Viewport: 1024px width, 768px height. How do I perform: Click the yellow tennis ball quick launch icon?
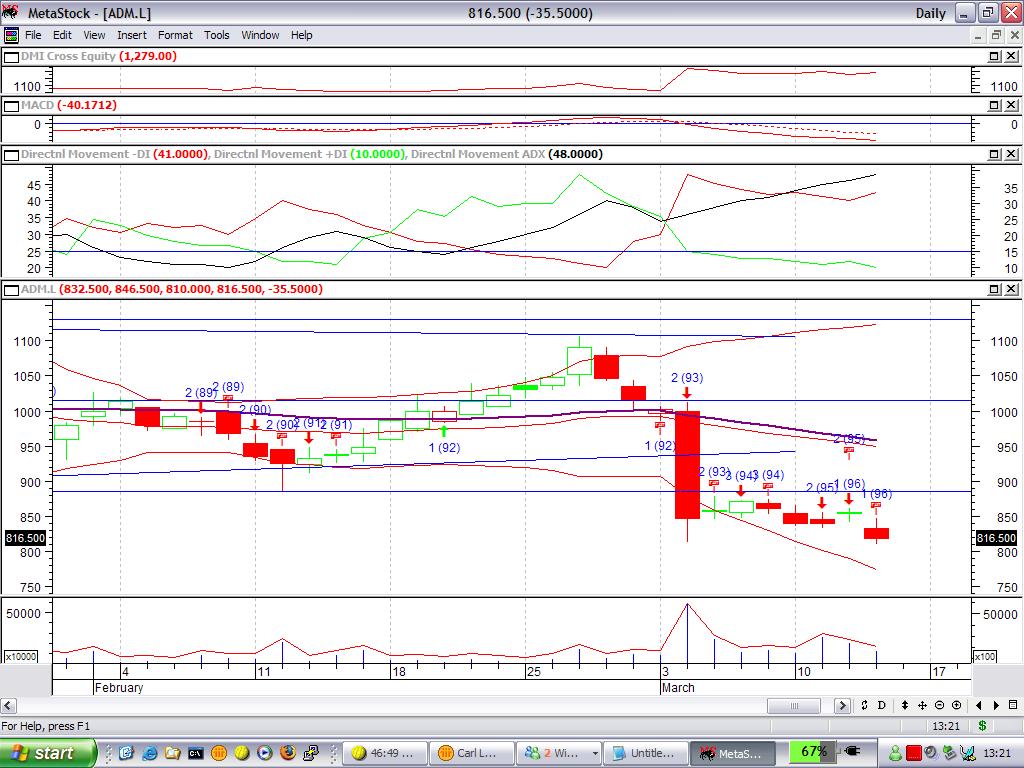point(242,753)
